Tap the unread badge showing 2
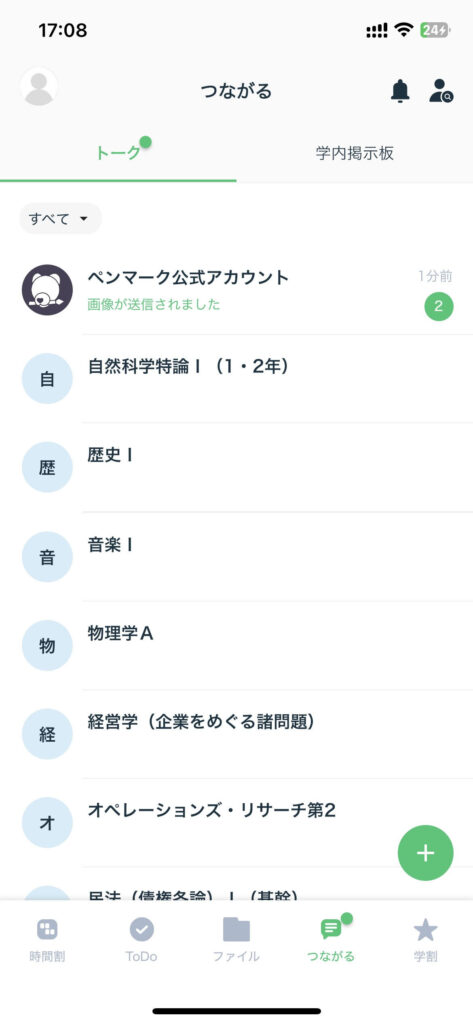The height and width of the screenshot is (1024, 473). [x=438, y=307]
